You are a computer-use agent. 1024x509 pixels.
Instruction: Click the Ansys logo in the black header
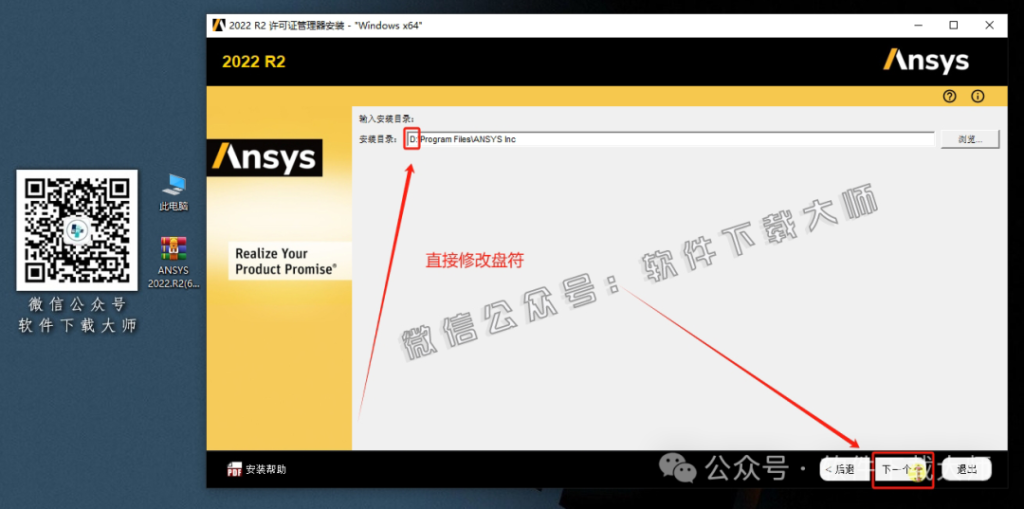pos(926,61)
